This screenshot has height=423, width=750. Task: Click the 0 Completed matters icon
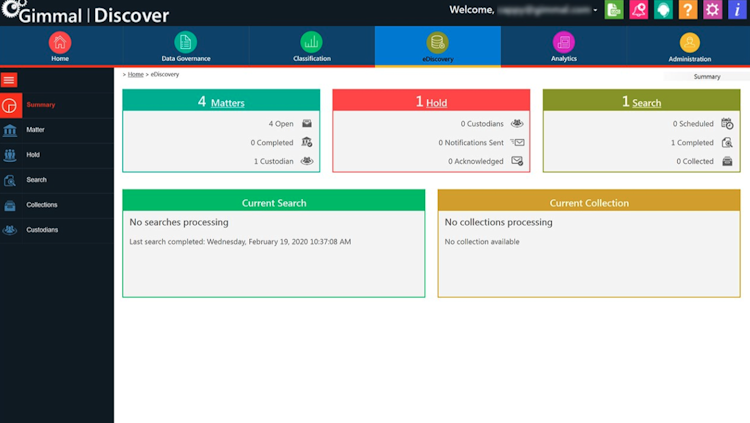307,142
